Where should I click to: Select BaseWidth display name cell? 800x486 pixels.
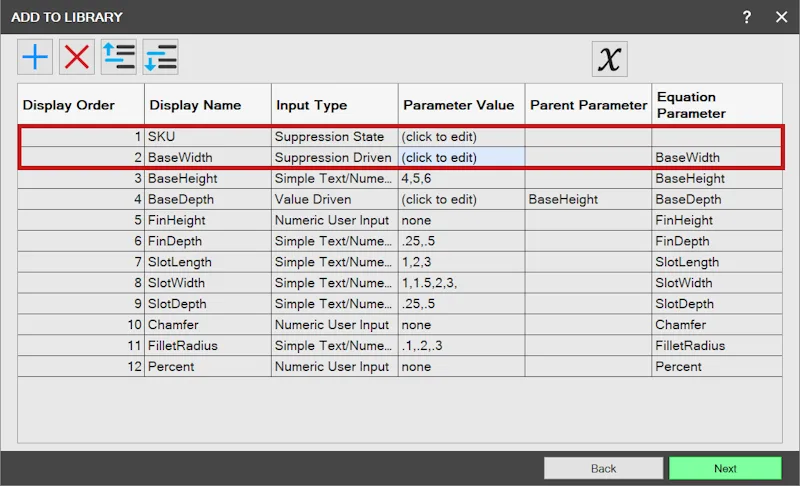tap(208, 158)
